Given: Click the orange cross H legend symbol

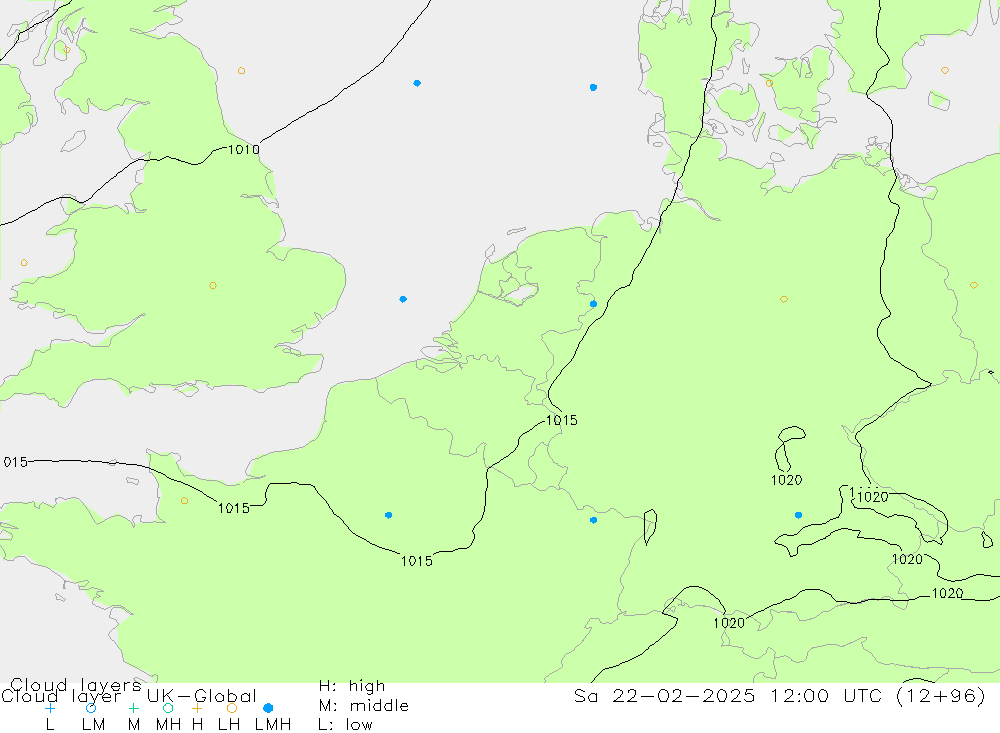Looking at the screenshot, I should click(197, 708).
